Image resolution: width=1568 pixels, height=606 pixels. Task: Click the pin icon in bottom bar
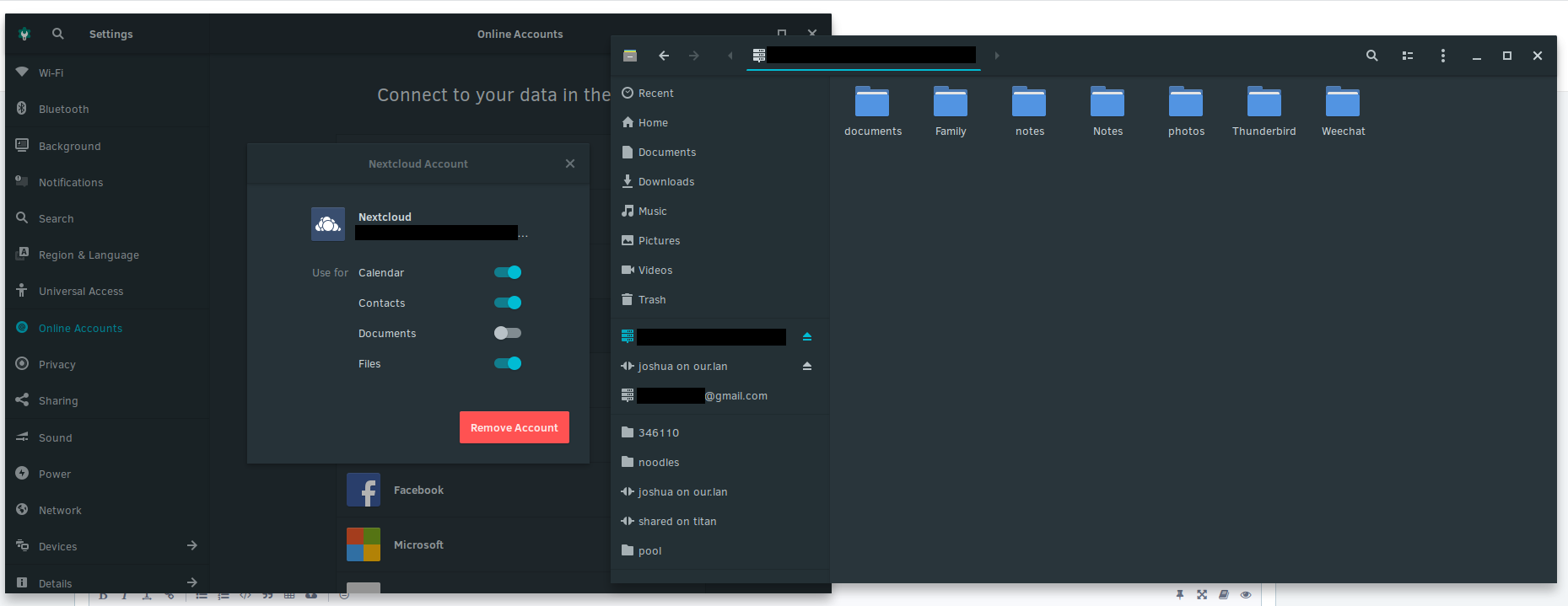[x=1180, y=594]
